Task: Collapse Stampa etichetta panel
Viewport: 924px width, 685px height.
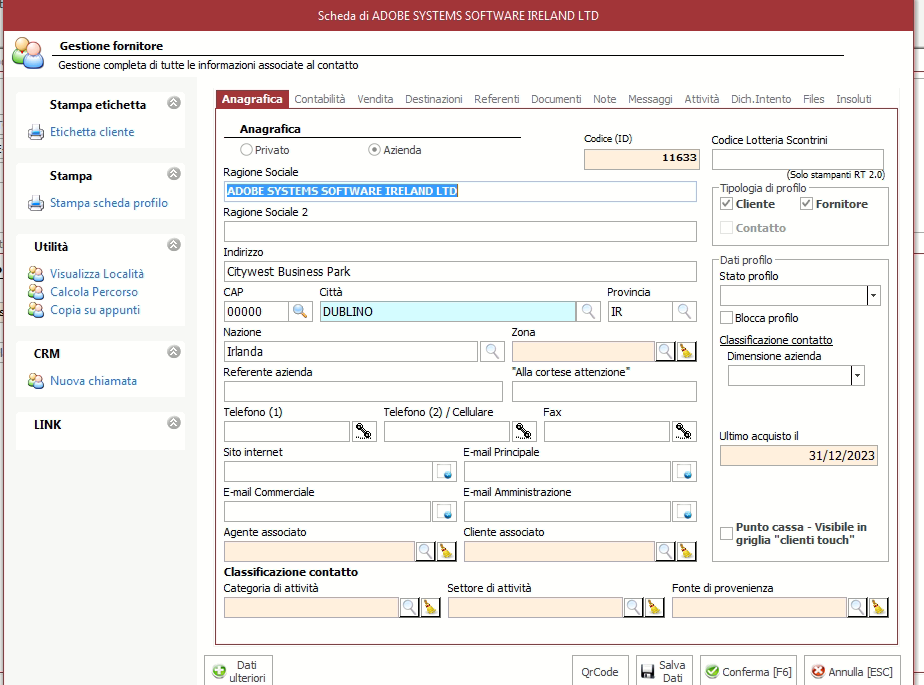Action: point(174,103)
